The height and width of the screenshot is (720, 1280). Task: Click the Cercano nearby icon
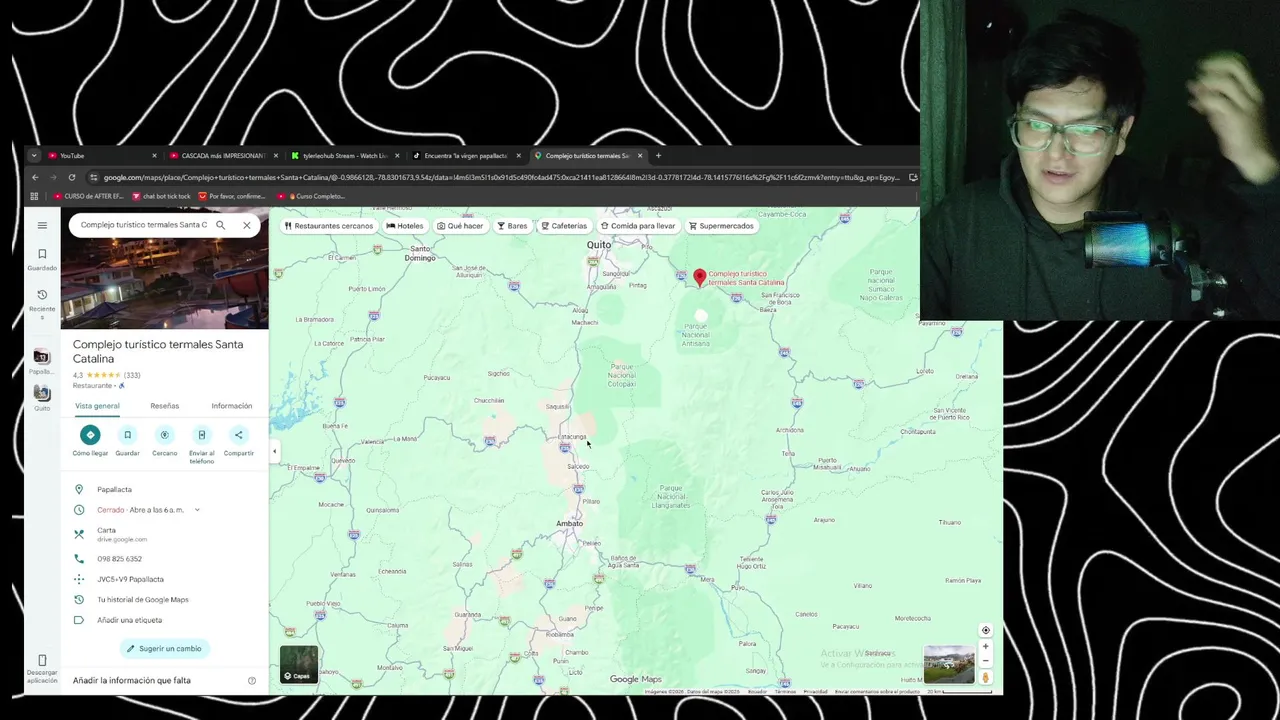(164, 434)
